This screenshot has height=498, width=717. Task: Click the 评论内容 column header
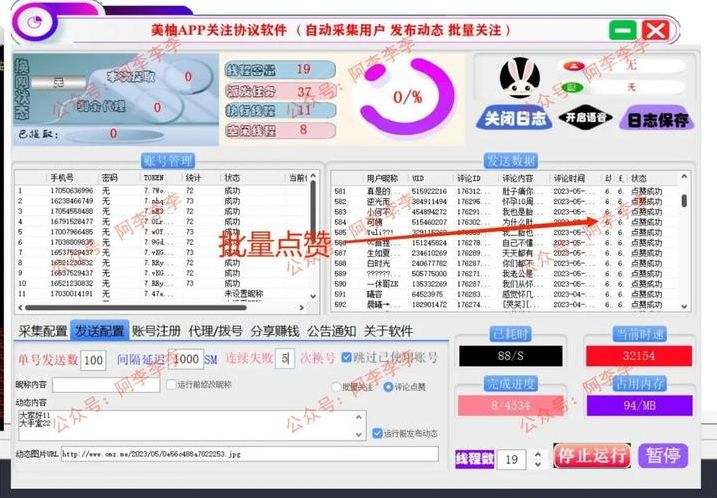518,178
